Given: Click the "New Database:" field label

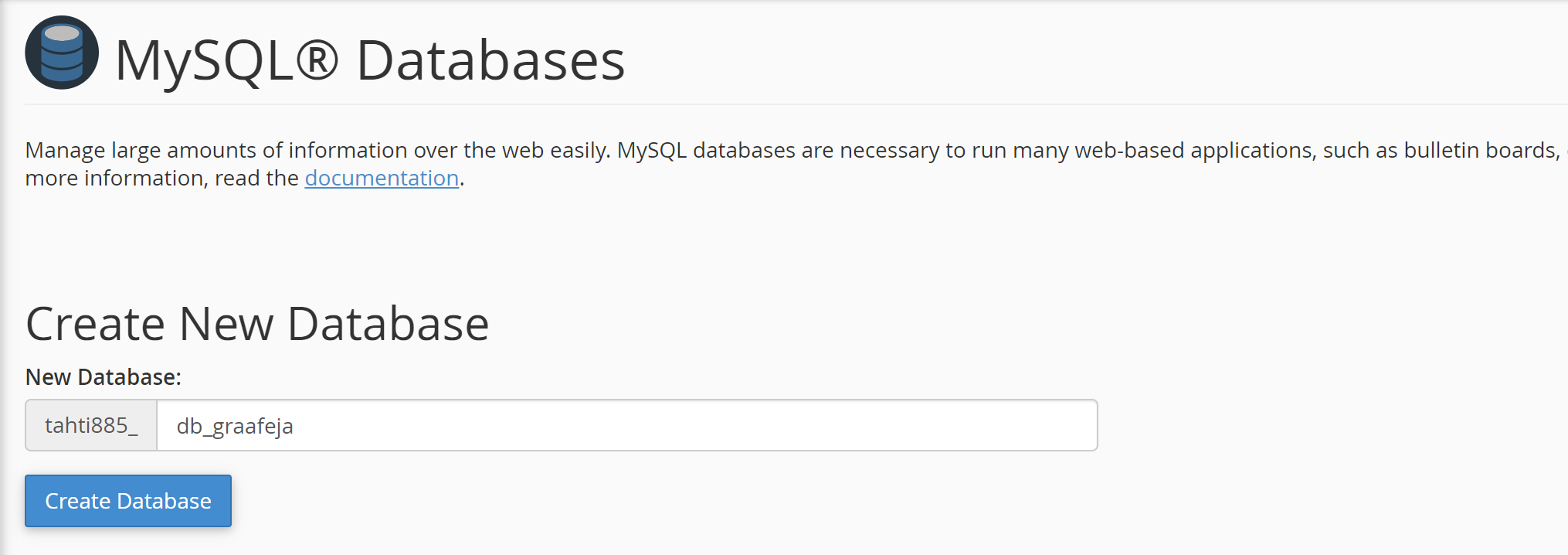Looking at the screenshot, I should tap(104, 377).
